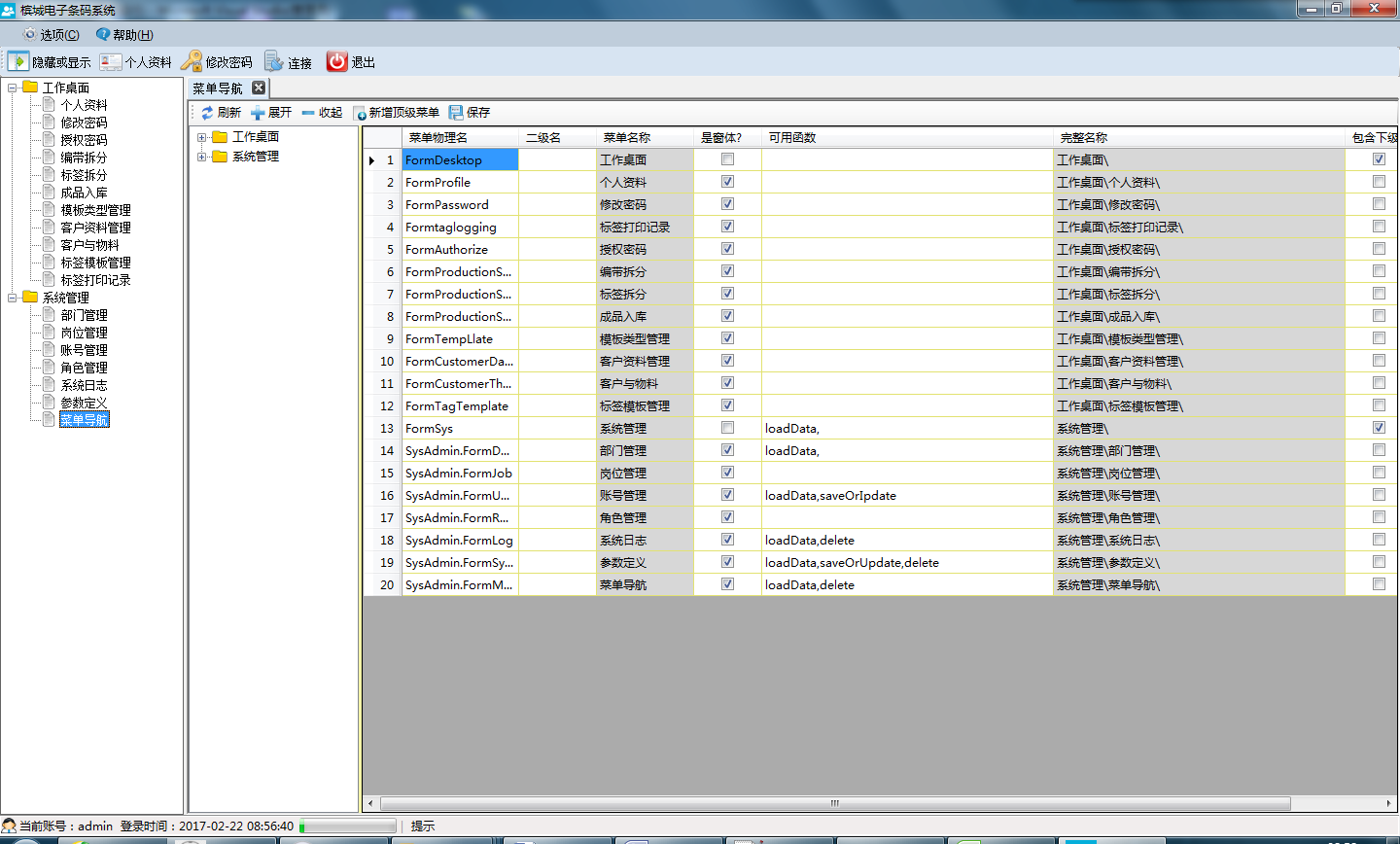Open 个人资料 from the top toolbar

(111, 61)
